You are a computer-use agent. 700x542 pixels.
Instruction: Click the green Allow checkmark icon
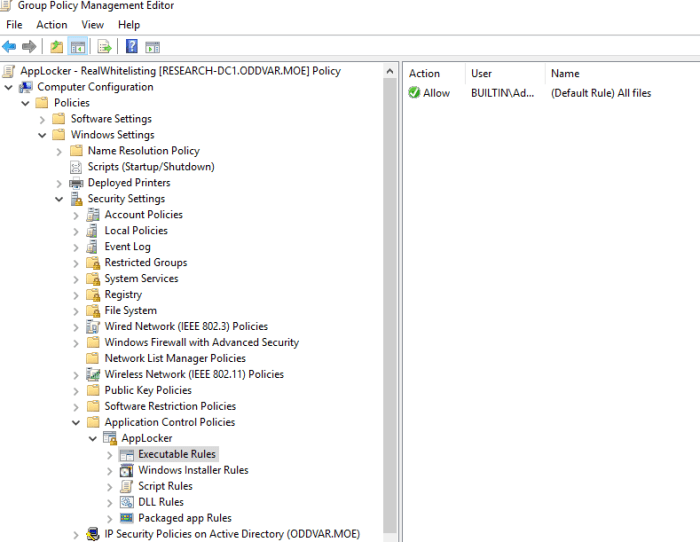tap(414, 93)
